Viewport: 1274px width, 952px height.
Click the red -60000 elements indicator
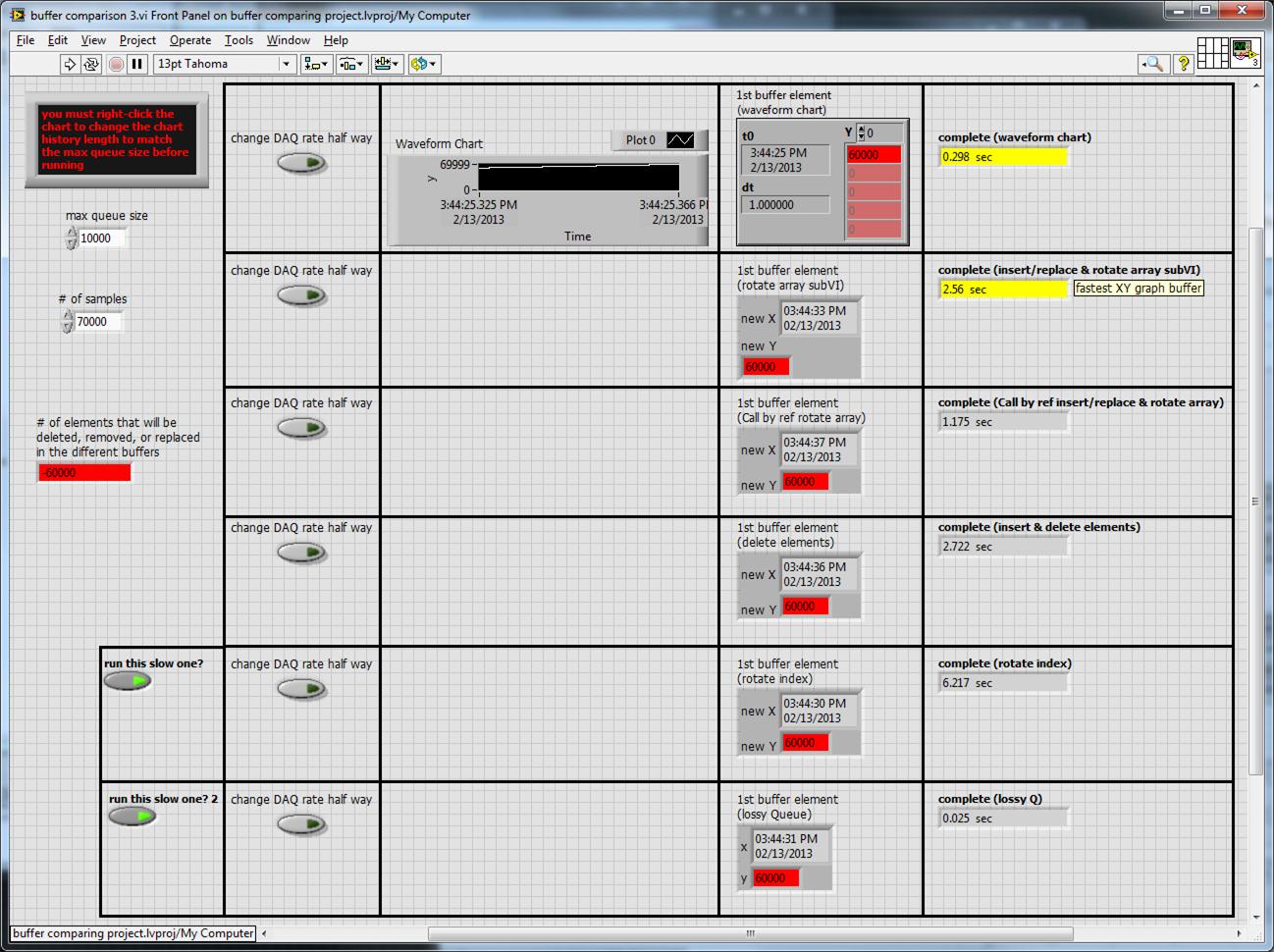pyautogui.click(x=84, y=473)
